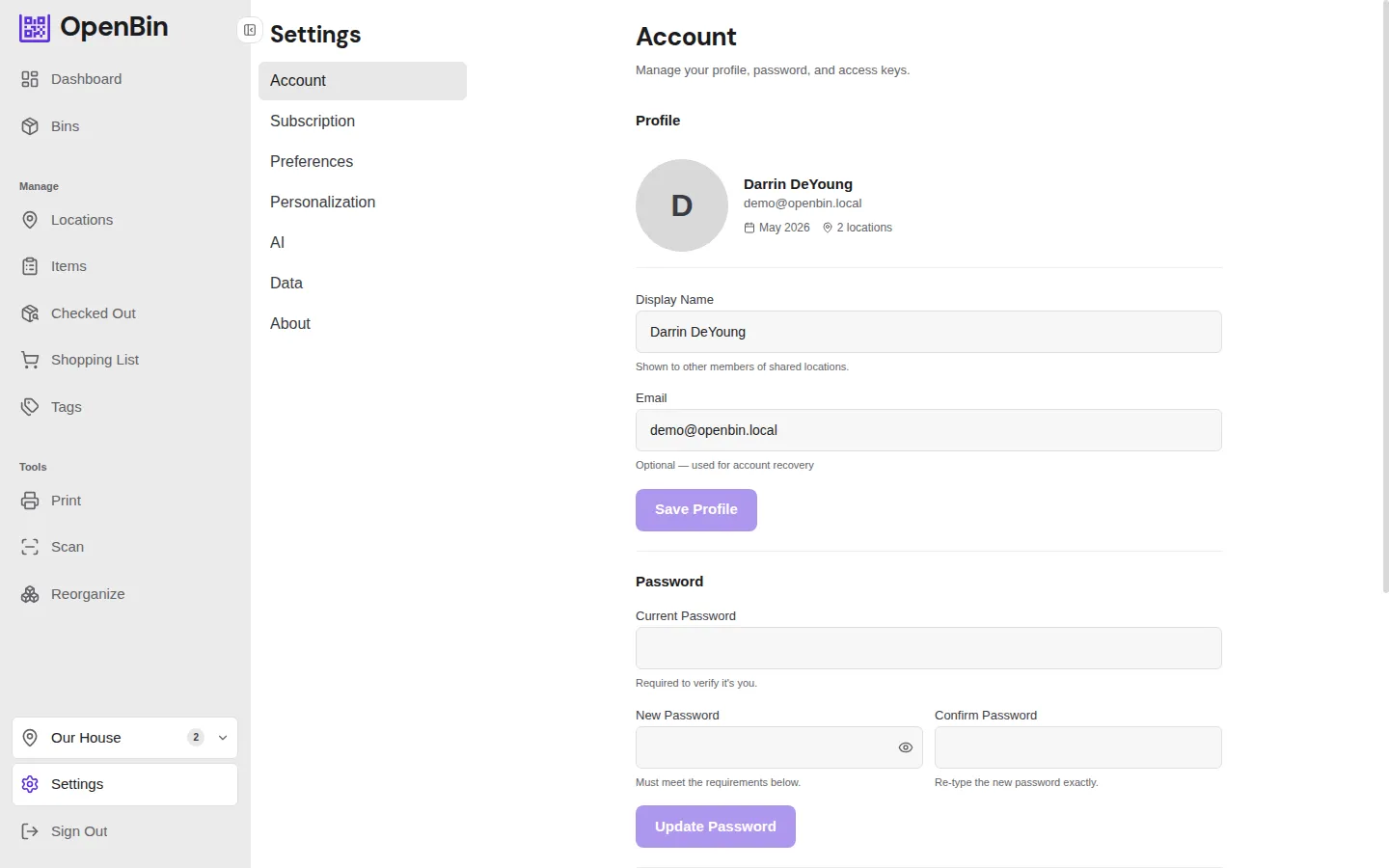This screenshot has width=1389, height=868.
Task: Click the Update Password button
Action: click(x=716, y=827)
